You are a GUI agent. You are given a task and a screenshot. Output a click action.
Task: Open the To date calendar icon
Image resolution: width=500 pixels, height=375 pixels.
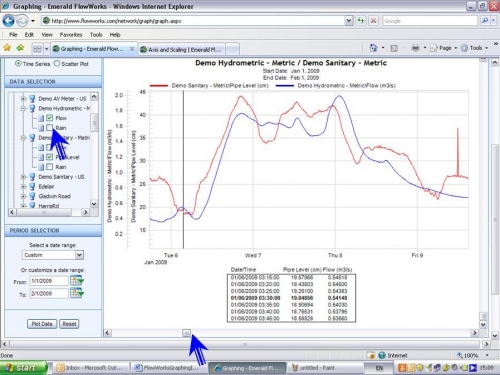77,293
